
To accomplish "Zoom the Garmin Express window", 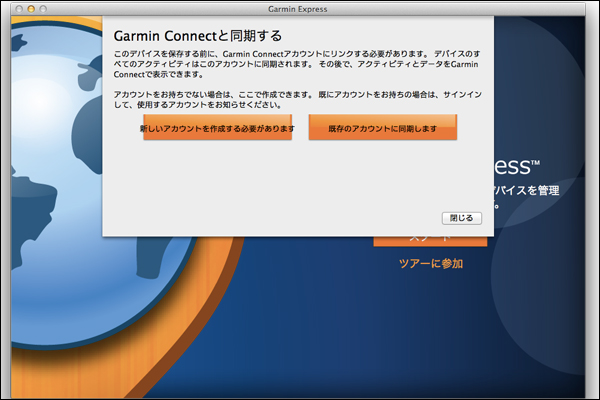I will tap(43, 9).
